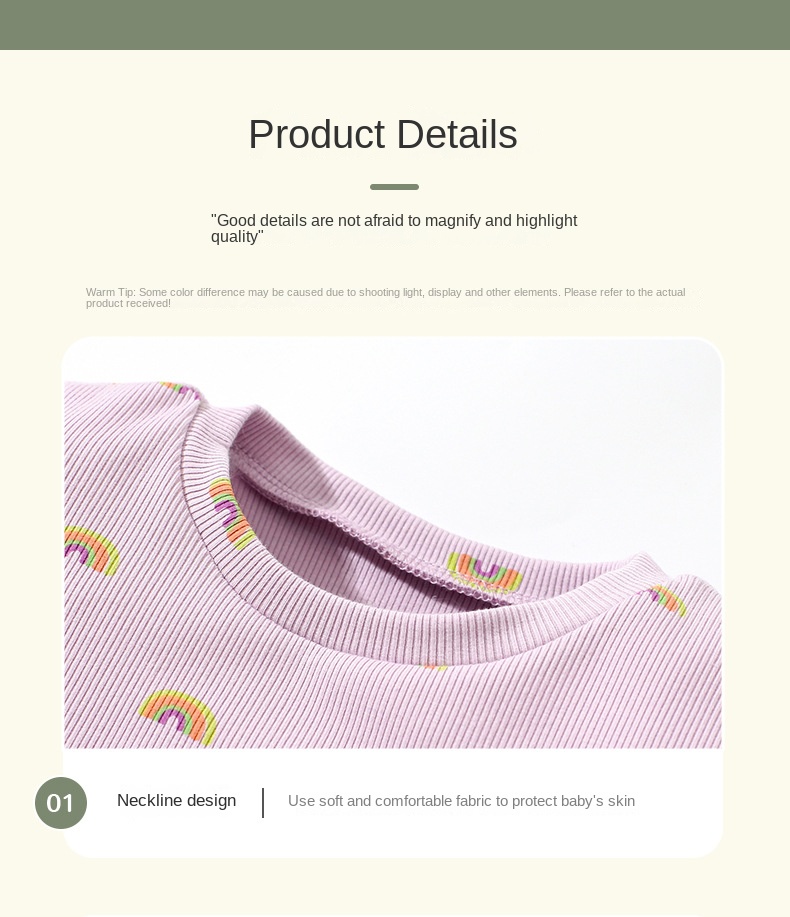Click the green 01 number badge
Viewport: 790px width, 917px height.
[x=61, y=802]
